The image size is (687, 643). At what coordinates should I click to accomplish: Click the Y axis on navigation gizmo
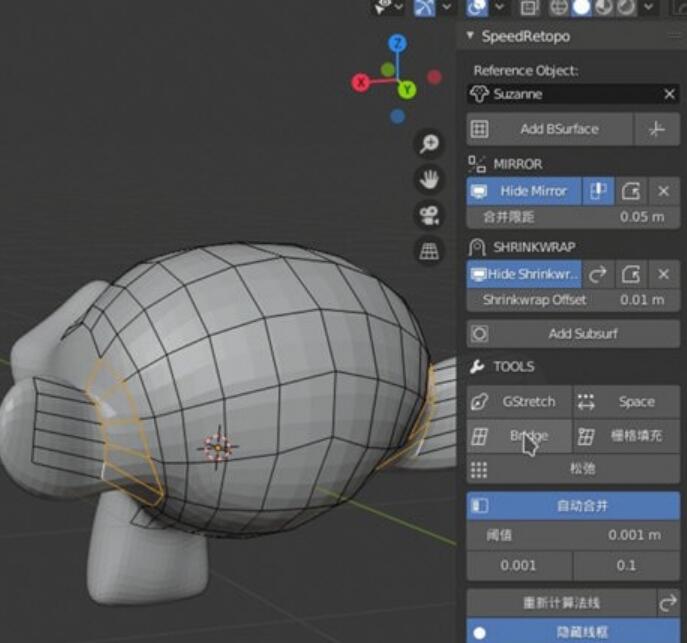(407, 90)
